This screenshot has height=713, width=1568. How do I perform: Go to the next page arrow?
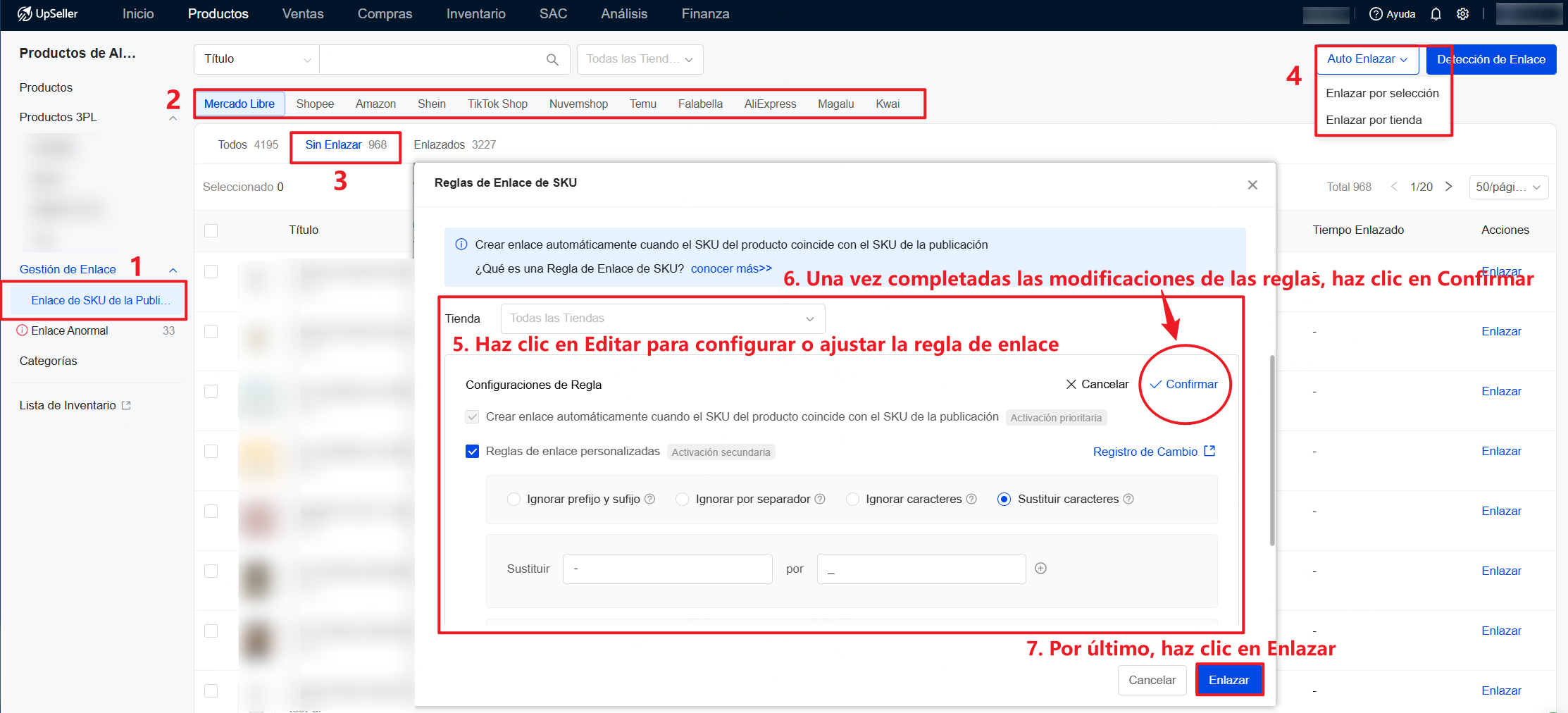click(1448, 186)
